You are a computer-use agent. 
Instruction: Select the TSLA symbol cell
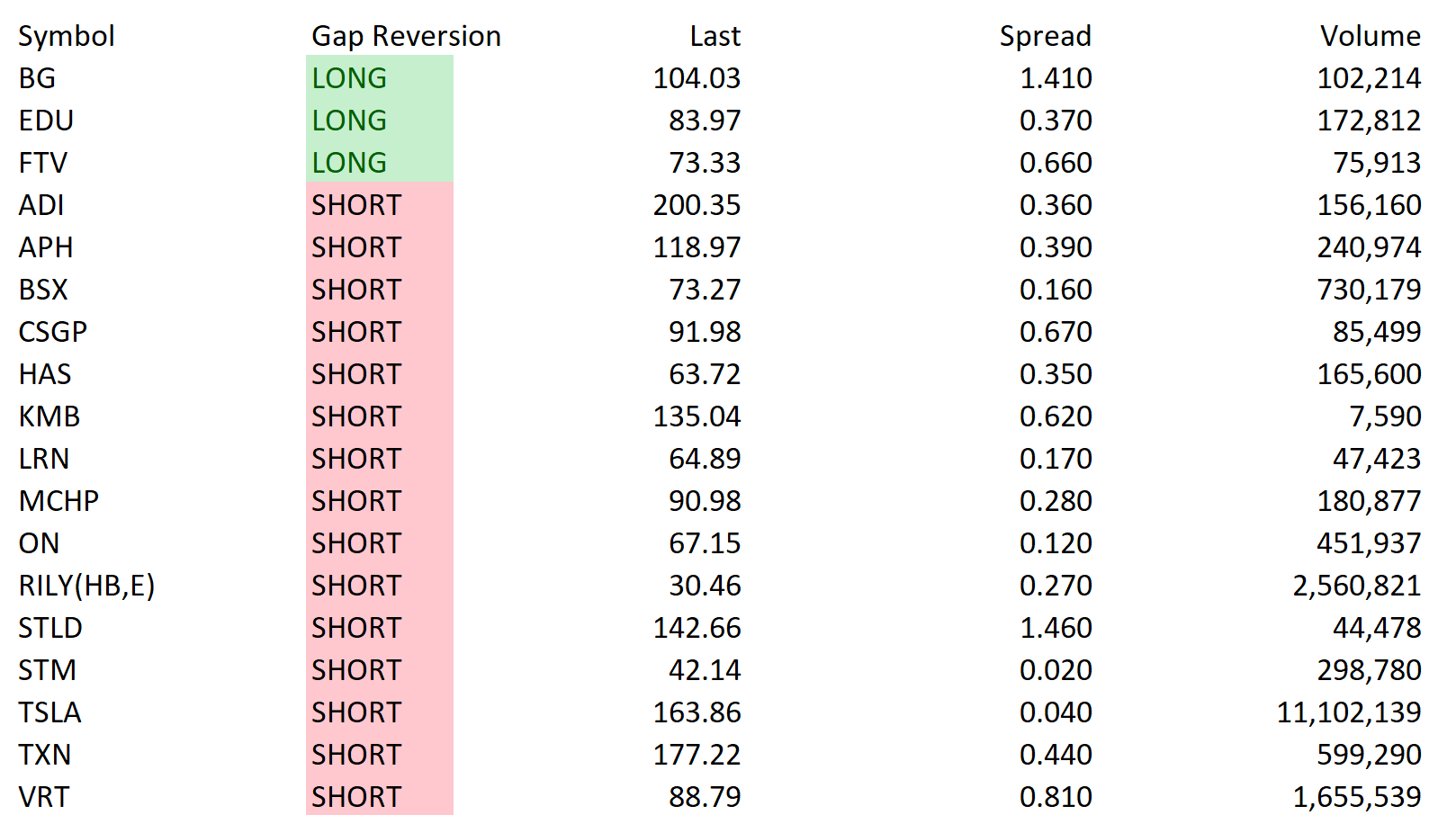pos(50,712)
